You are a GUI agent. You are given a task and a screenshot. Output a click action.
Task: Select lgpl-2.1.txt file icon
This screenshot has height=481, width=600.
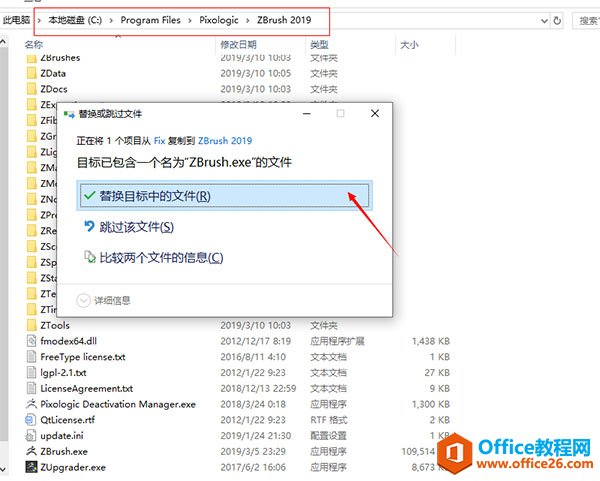pos(31,372)
